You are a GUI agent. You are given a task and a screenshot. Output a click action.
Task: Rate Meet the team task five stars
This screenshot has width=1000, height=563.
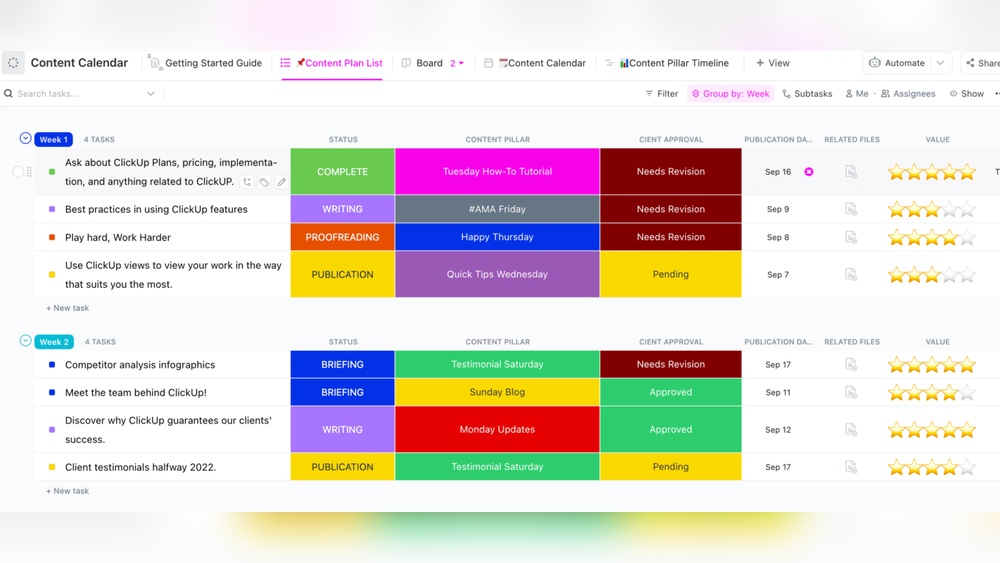pos(967,392)
